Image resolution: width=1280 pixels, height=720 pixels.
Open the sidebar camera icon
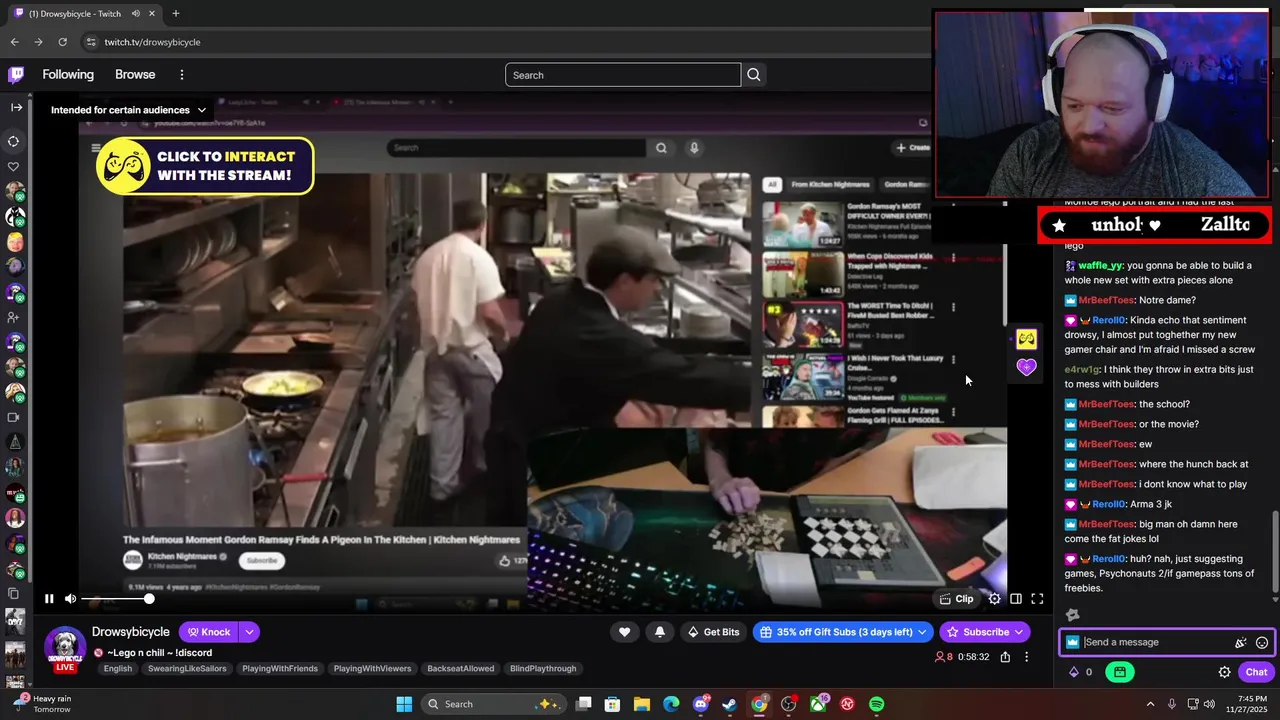14,418
